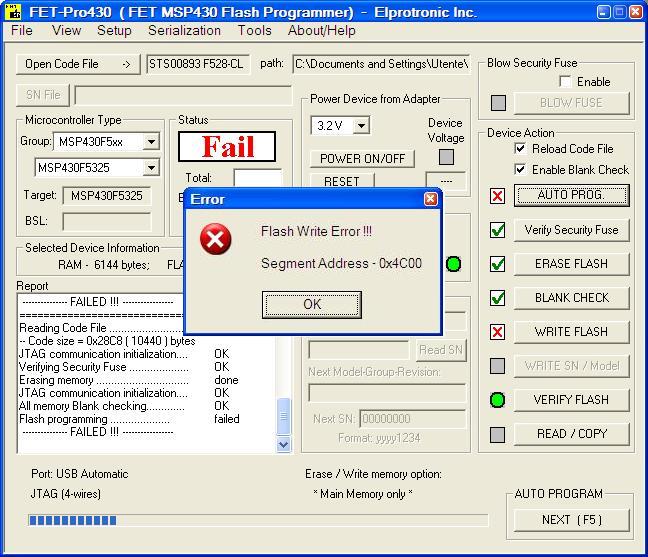Click 'Port: USB Automatic' status text
Image resolution: width=648 pixels, height=557 pixels.
click(80, 474)
